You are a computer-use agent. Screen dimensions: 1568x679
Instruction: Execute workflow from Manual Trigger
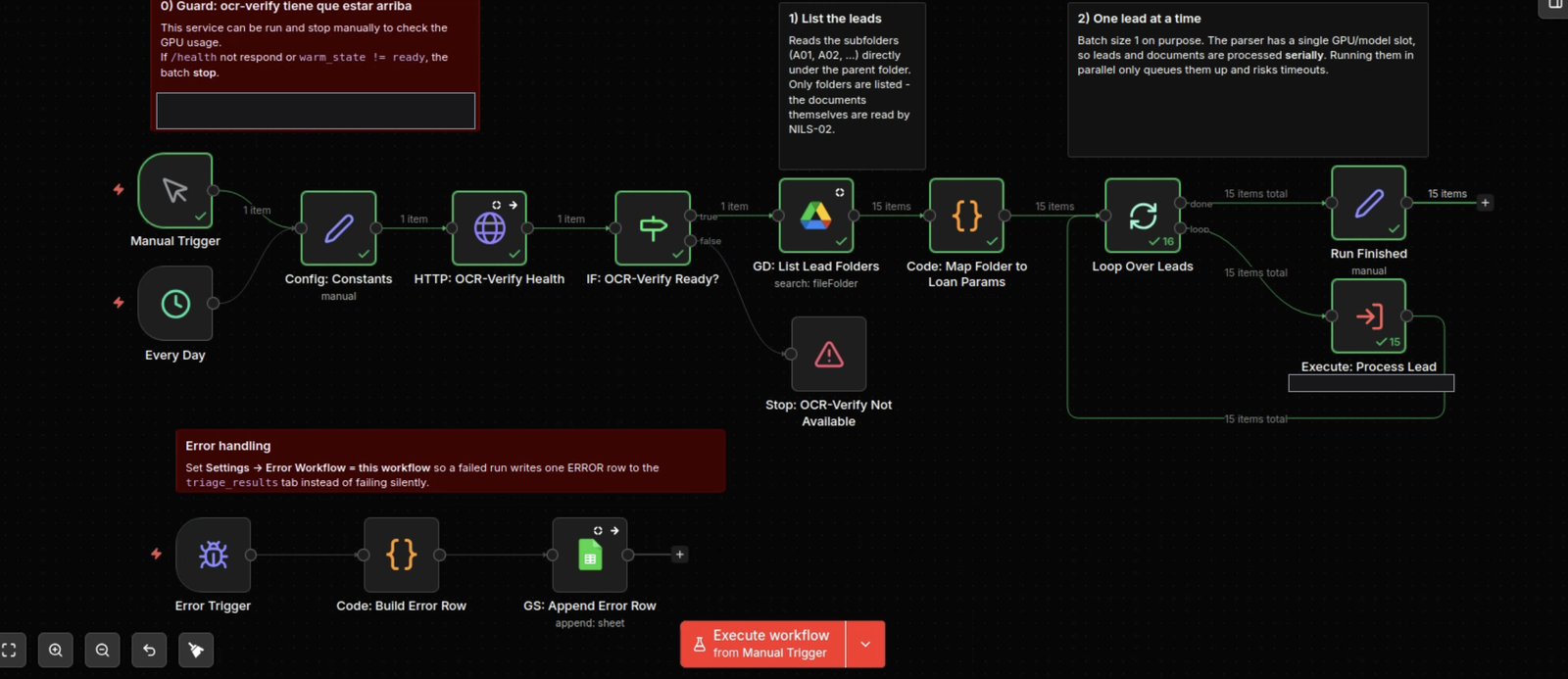(762, 644)
